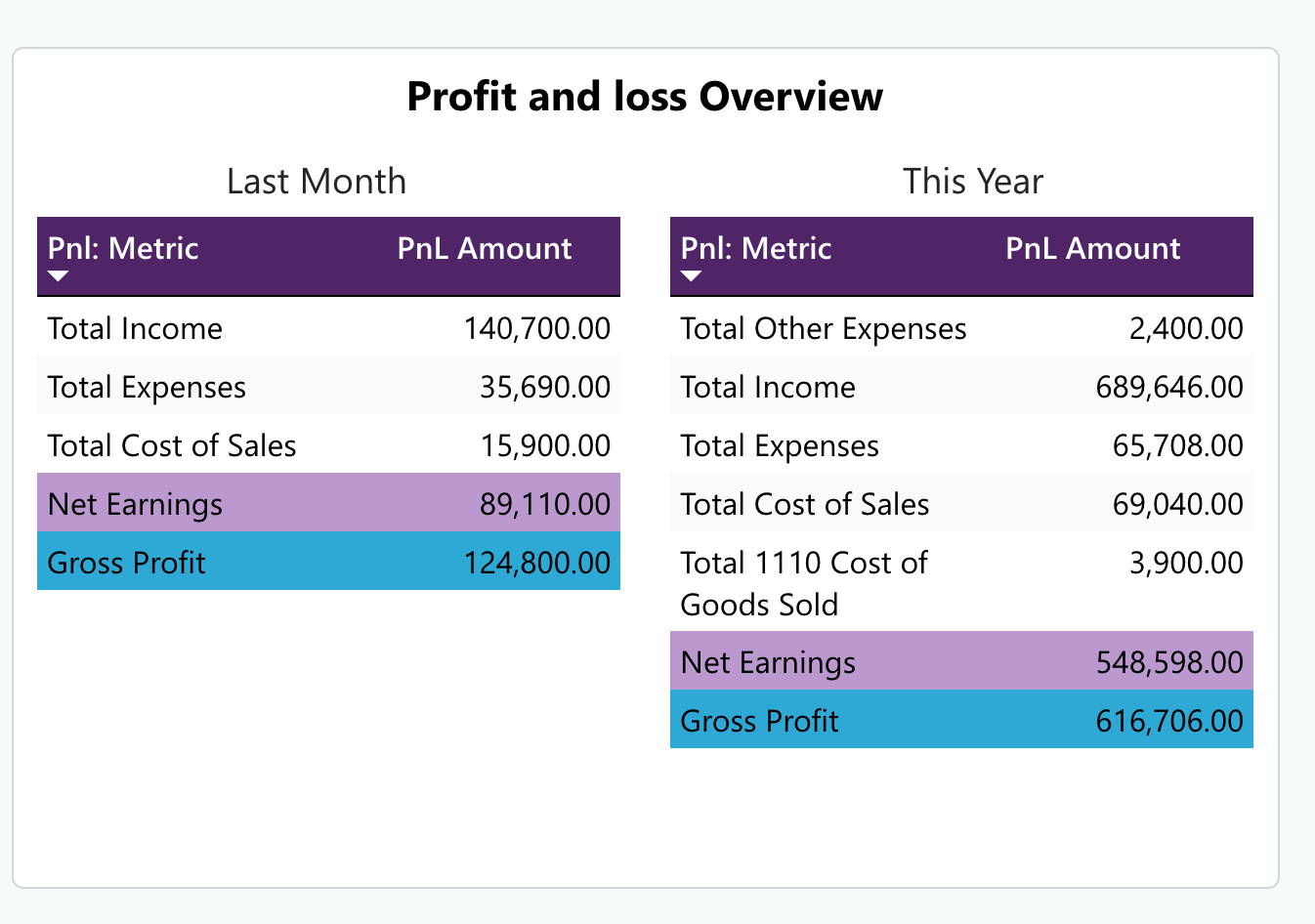
Task: Click sort arrow under Last Month Pnl: Metric
Action: click(x=58, y=276)
